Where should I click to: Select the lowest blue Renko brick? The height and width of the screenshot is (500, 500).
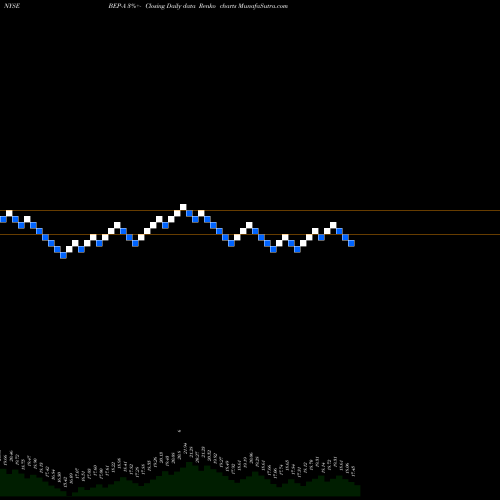click(x=63, y=255)
